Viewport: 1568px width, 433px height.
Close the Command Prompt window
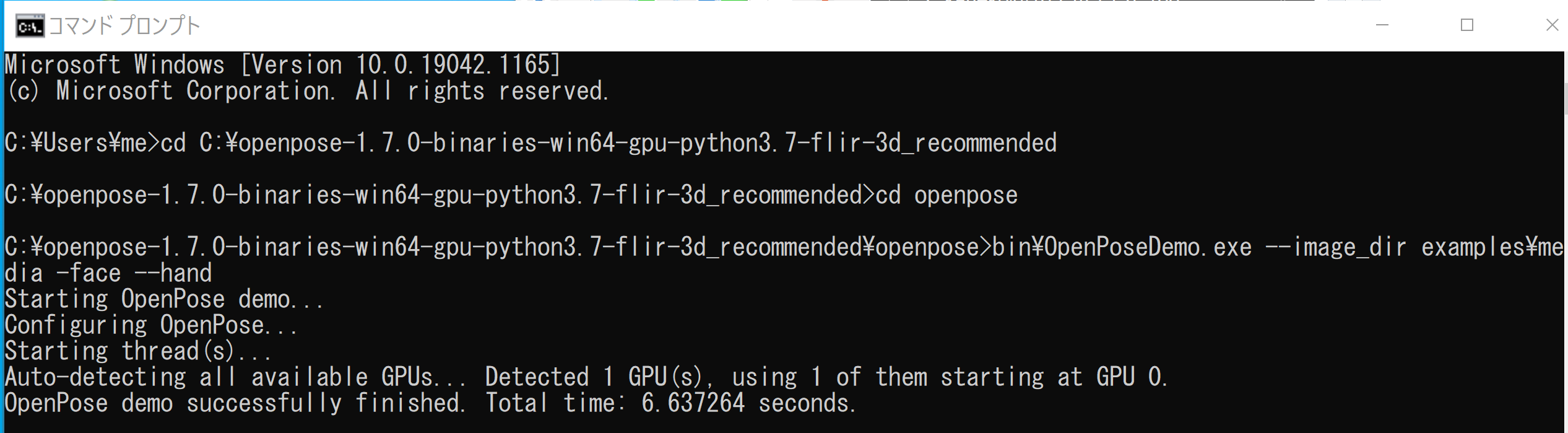pos(1551,25)
